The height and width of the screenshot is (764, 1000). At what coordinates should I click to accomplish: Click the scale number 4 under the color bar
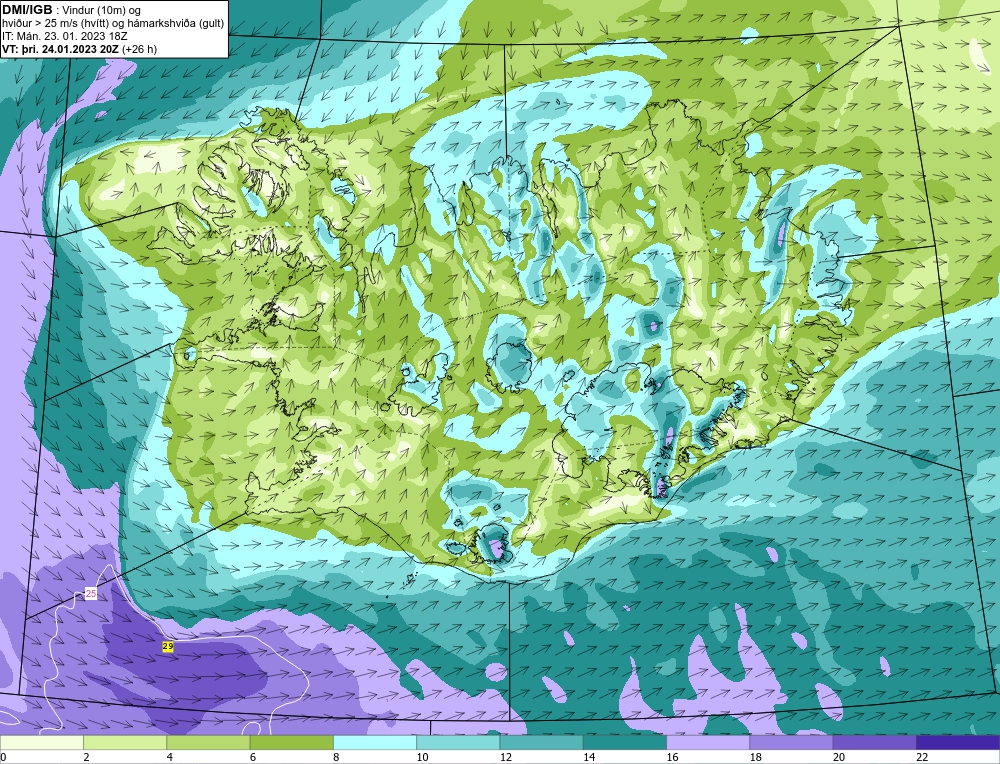(169, 757)
